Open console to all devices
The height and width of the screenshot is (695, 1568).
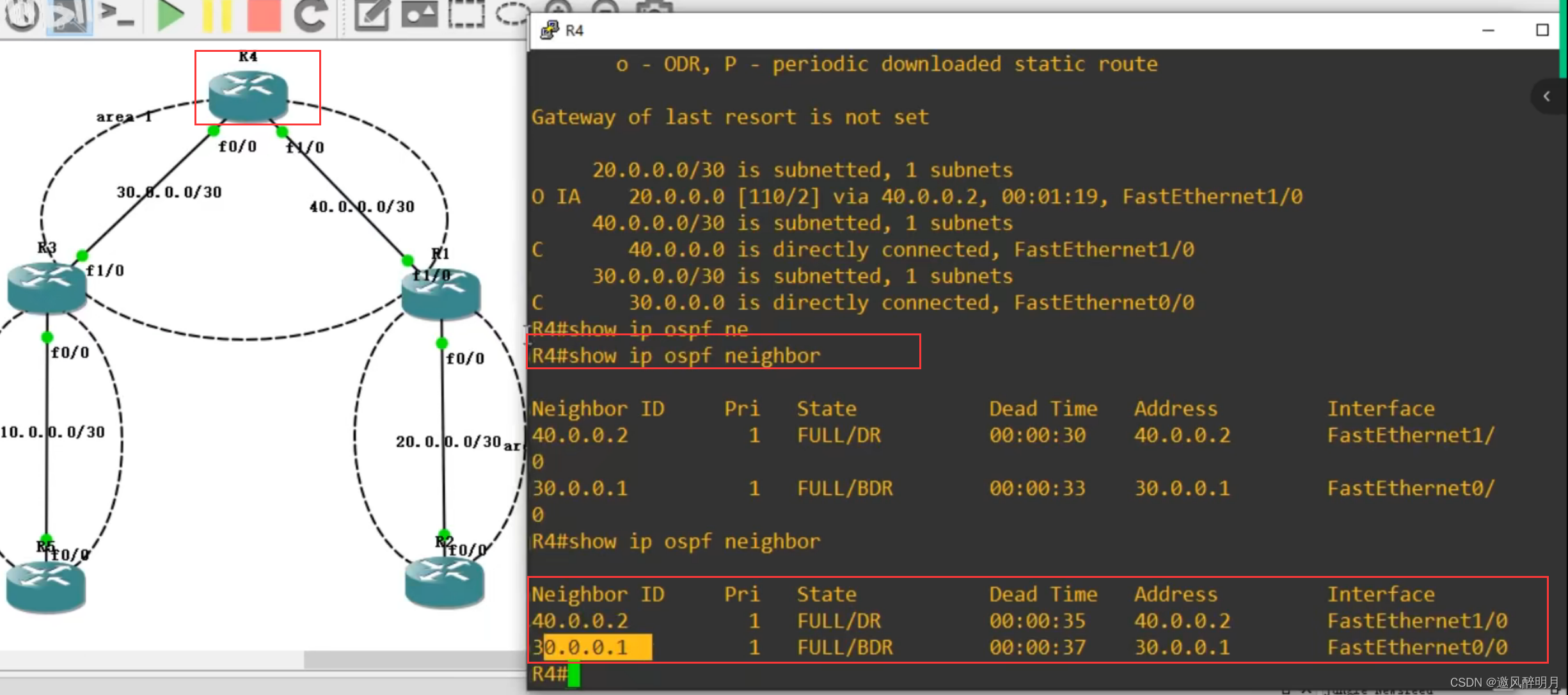coord(118,14)
